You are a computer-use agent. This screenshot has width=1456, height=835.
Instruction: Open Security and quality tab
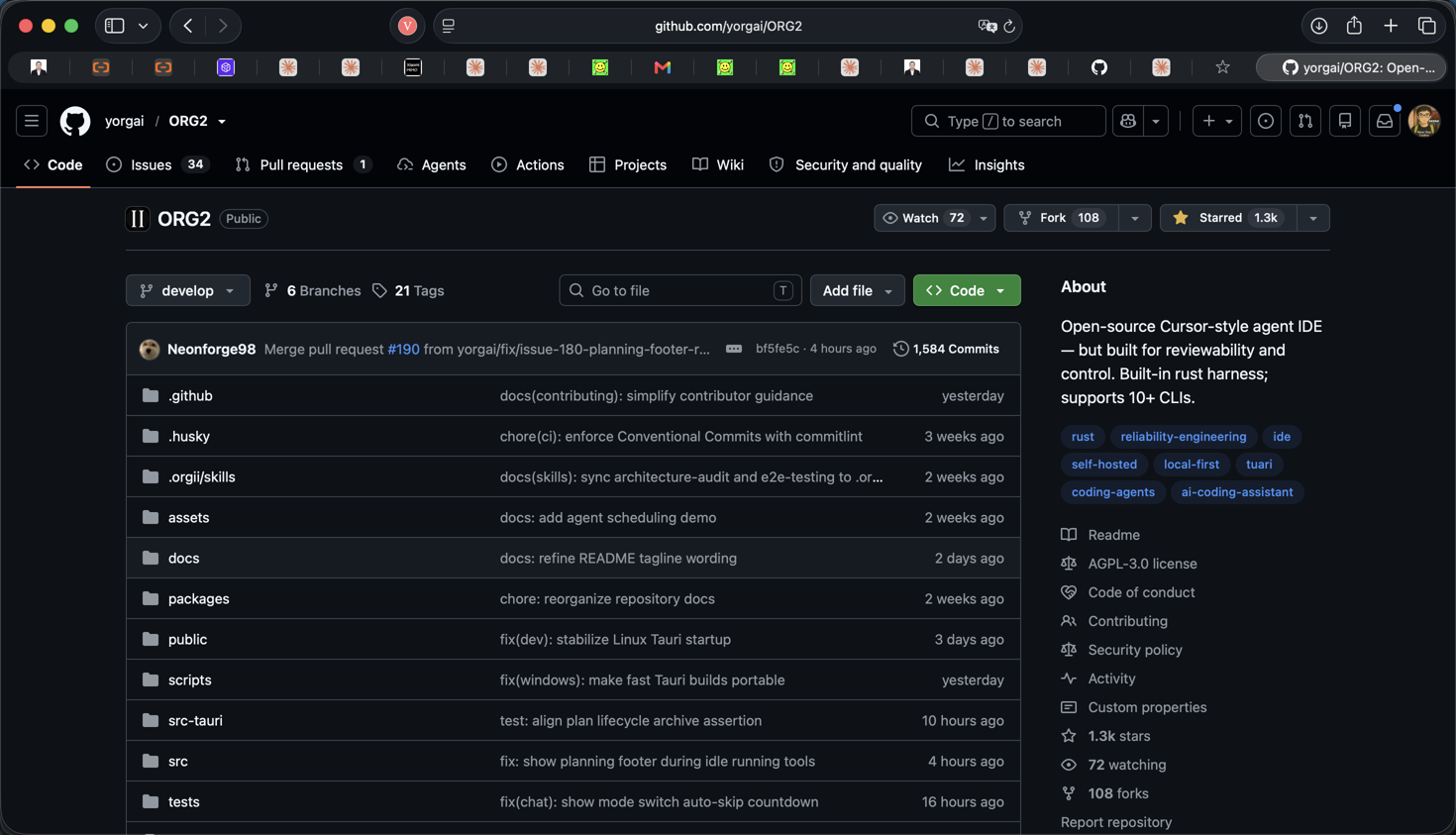(x=846, y=165)
